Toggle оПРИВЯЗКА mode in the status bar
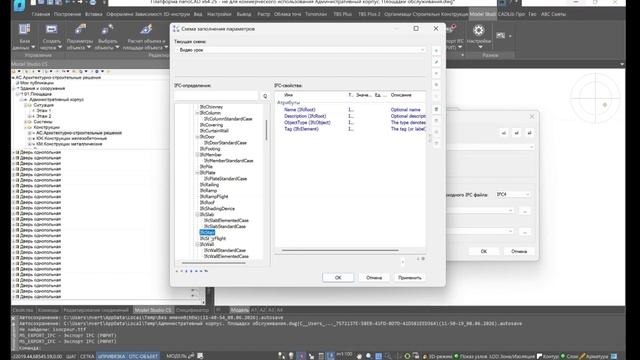 (x=112, y=356)
